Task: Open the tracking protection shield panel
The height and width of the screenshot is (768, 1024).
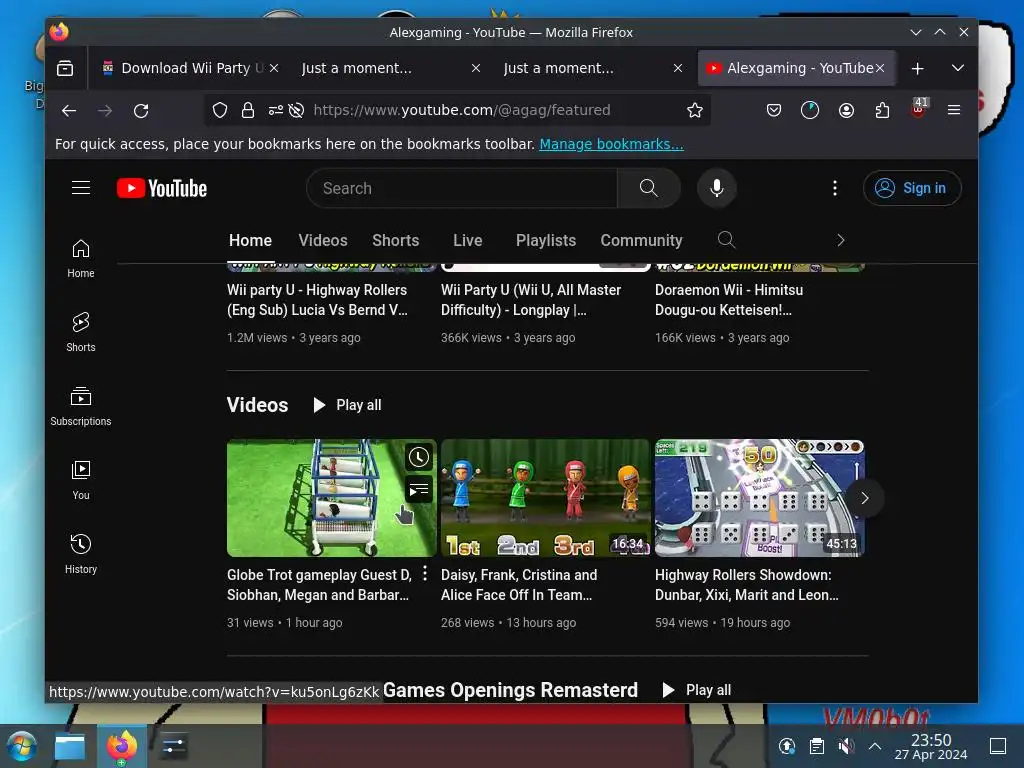Action: pos(220,110)
